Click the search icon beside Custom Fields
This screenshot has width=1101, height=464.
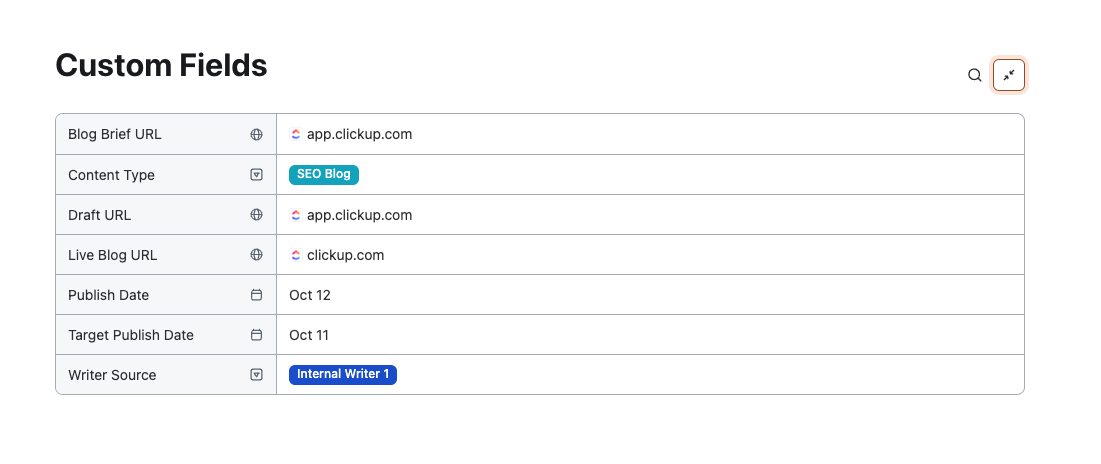pos(974,75)
